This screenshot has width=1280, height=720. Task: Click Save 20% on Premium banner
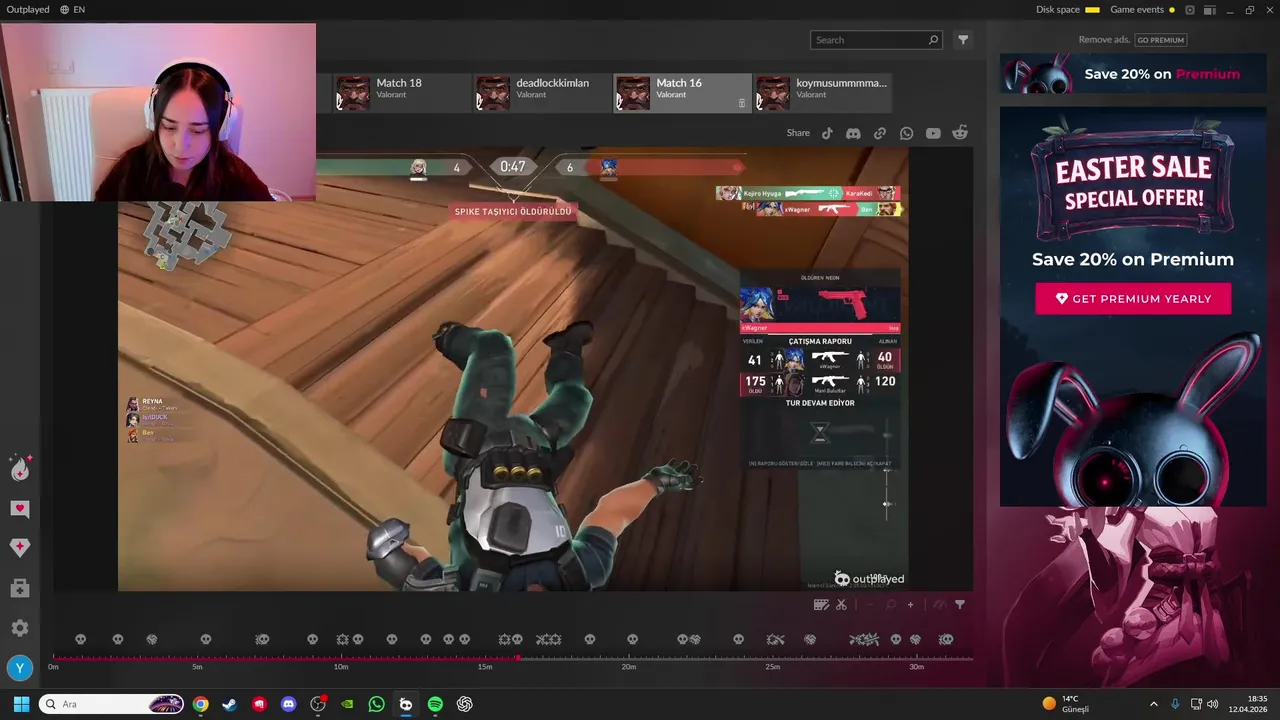tap(1134, 74)
